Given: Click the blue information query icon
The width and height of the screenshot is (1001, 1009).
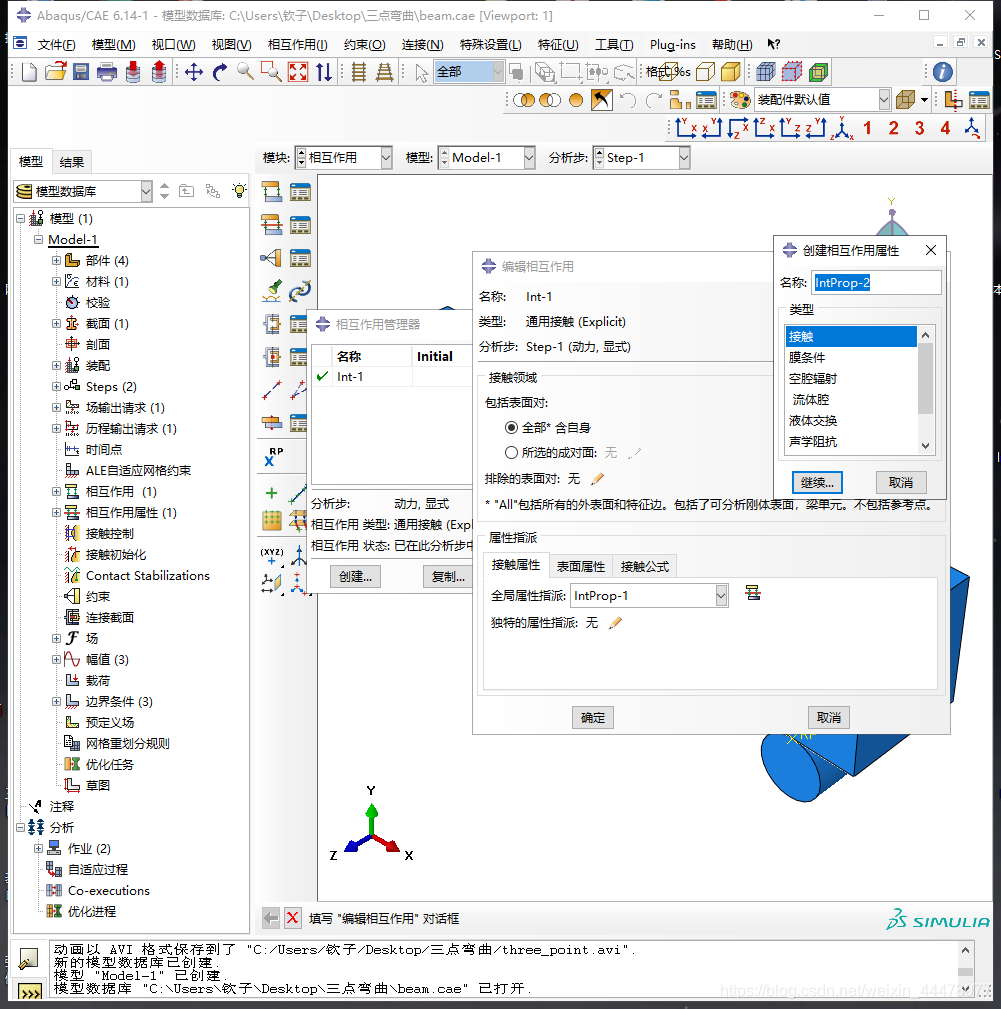Looking at the screenshot, I should tap(942, 71).
